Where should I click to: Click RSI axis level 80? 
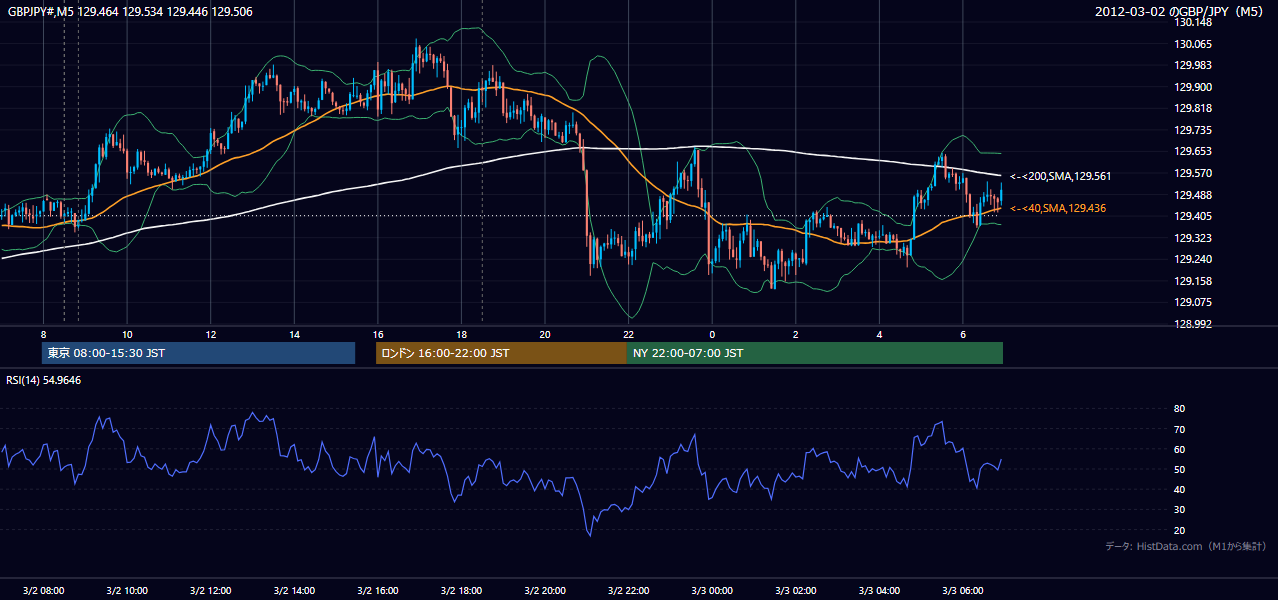coord(1179,409)
